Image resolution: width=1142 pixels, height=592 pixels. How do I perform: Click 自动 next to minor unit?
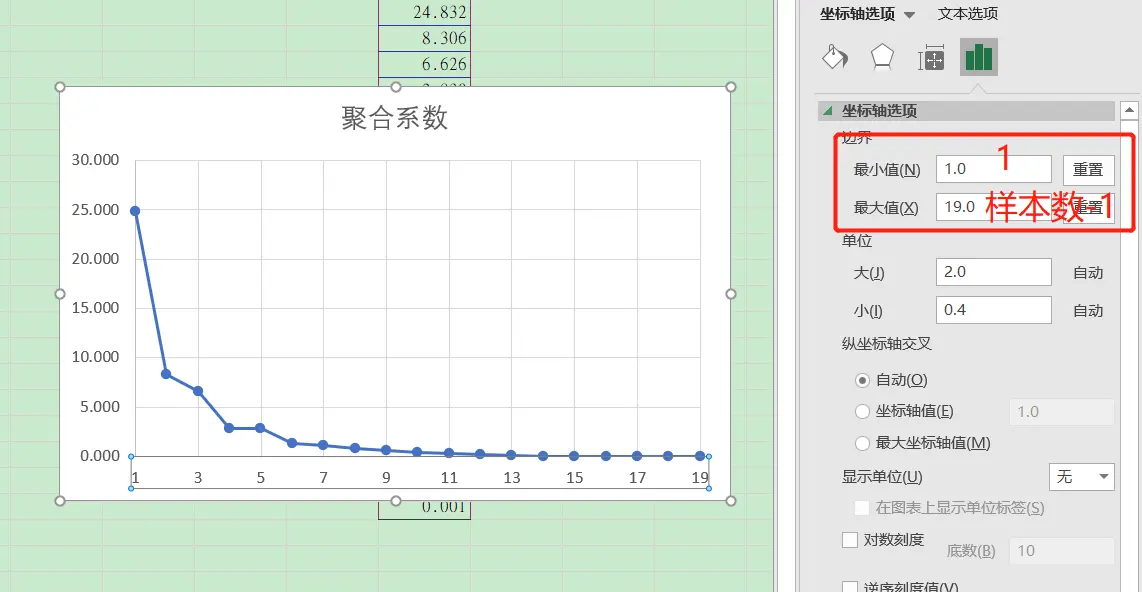(x=1088, y=310)
